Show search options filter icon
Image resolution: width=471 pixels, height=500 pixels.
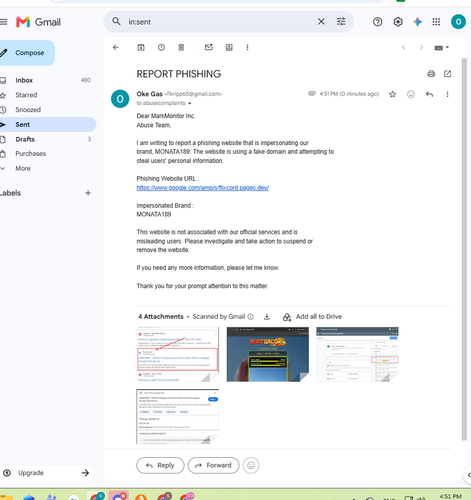(341, 22)
